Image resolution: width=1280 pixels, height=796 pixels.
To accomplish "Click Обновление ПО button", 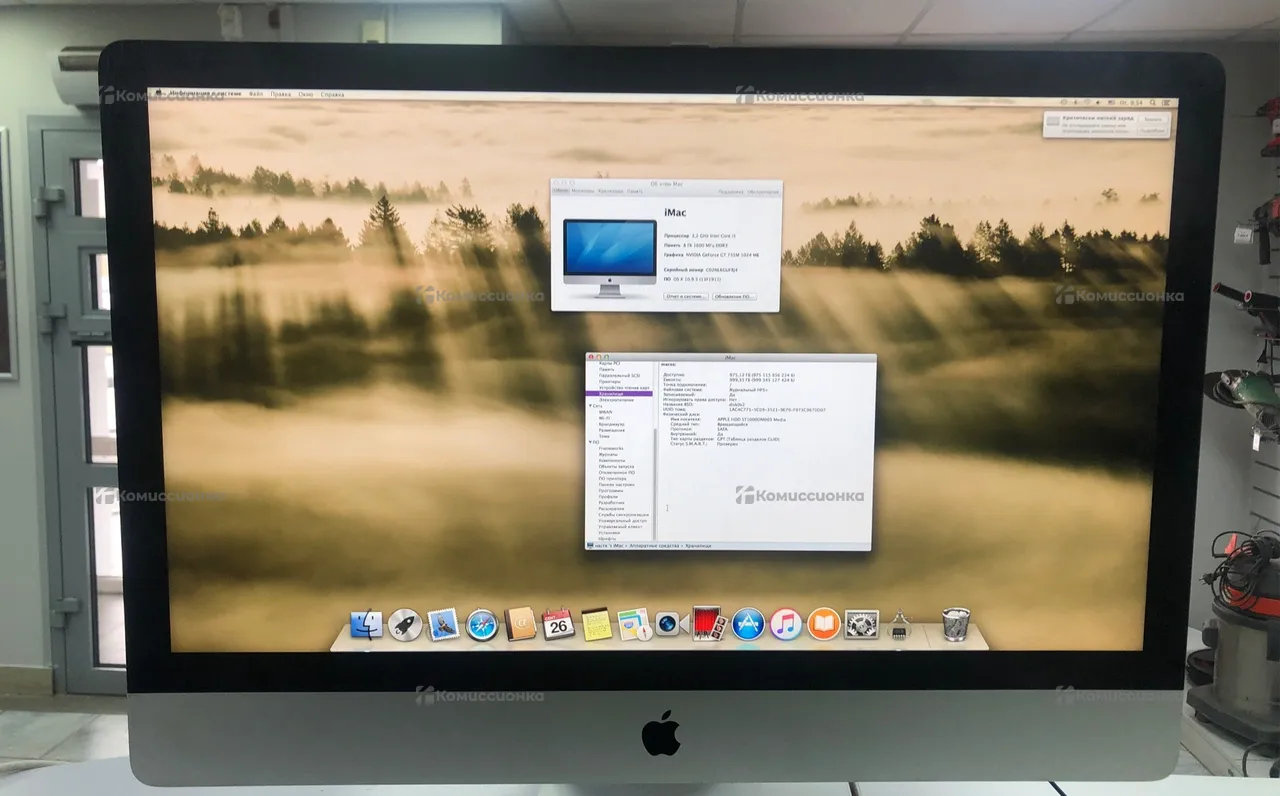I will 734,297.
